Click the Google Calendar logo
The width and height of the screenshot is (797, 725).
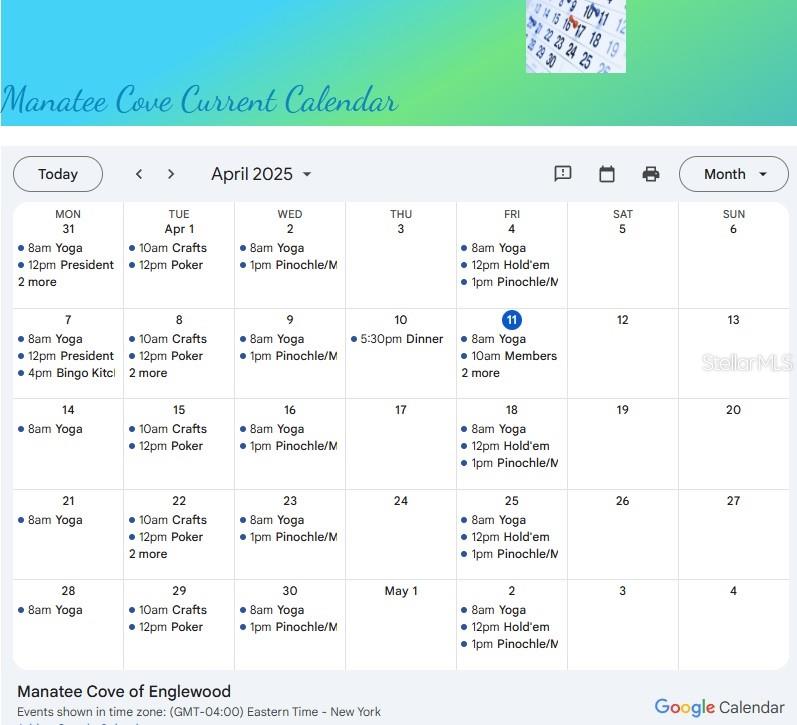point(718,707)
